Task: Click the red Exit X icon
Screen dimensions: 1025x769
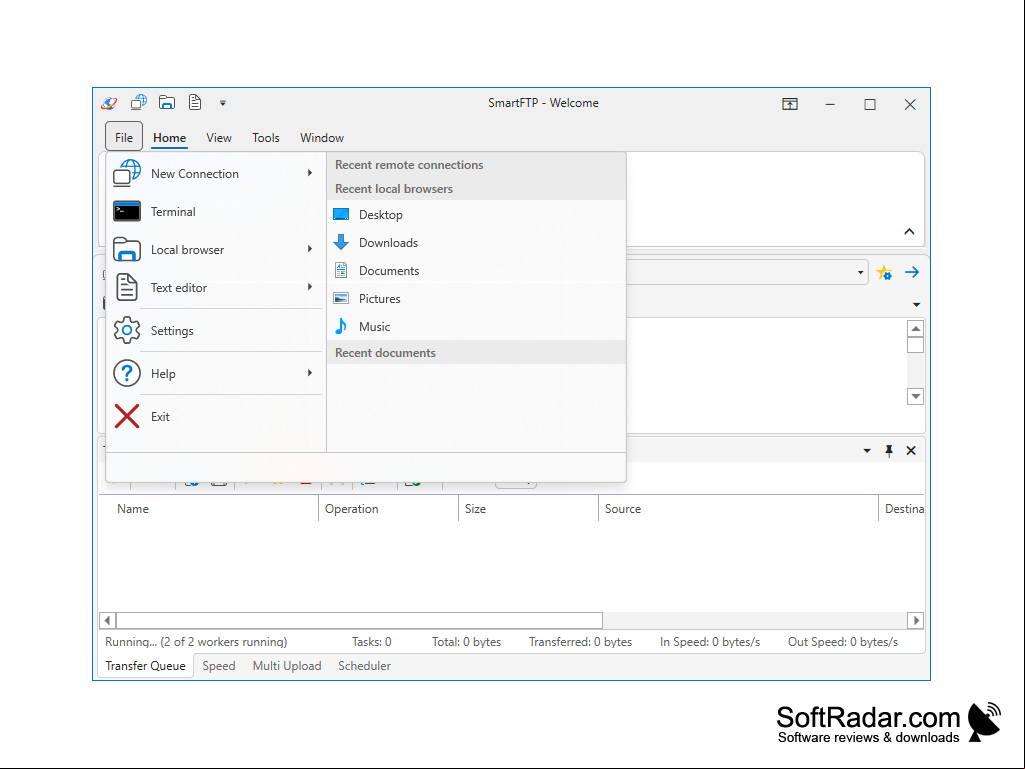Action: [x=127, y=417]
